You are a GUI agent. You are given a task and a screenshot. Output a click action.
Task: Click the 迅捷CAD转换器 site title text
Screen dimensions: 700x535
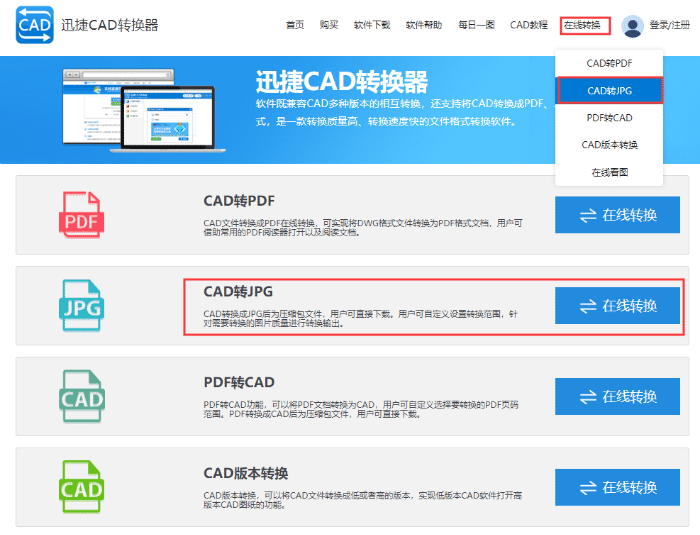click(x=110, y=25)
